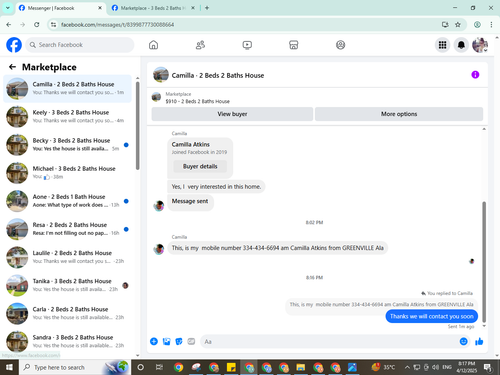
Task: Open the Facebook logo home link
Action: [14, 45]
